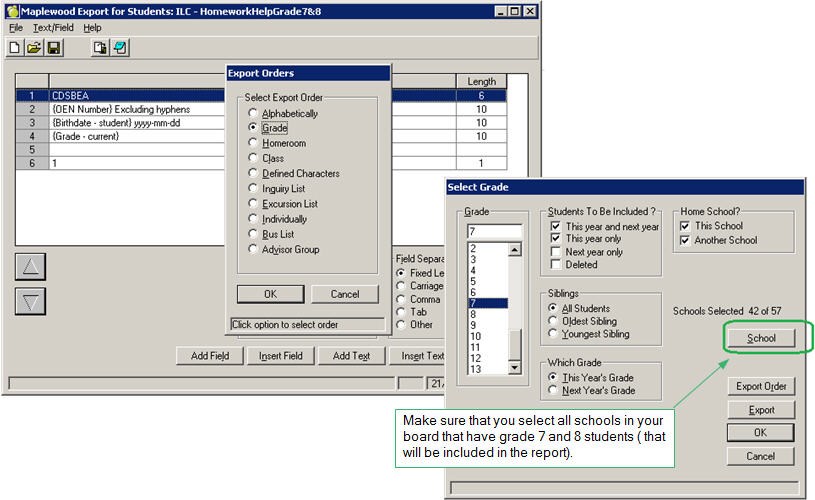Open the File menu

click(x=16, y=28)
